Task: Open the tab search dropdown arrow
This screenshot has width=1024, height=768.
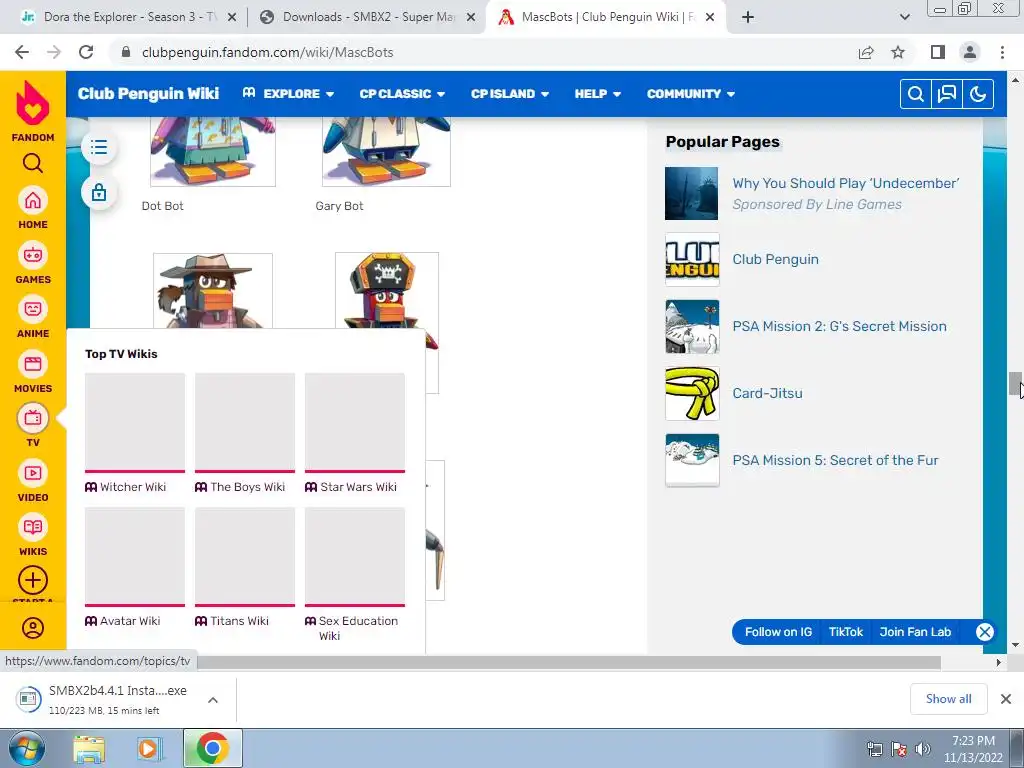Action: pyautogui.click(x=904, y=17)
